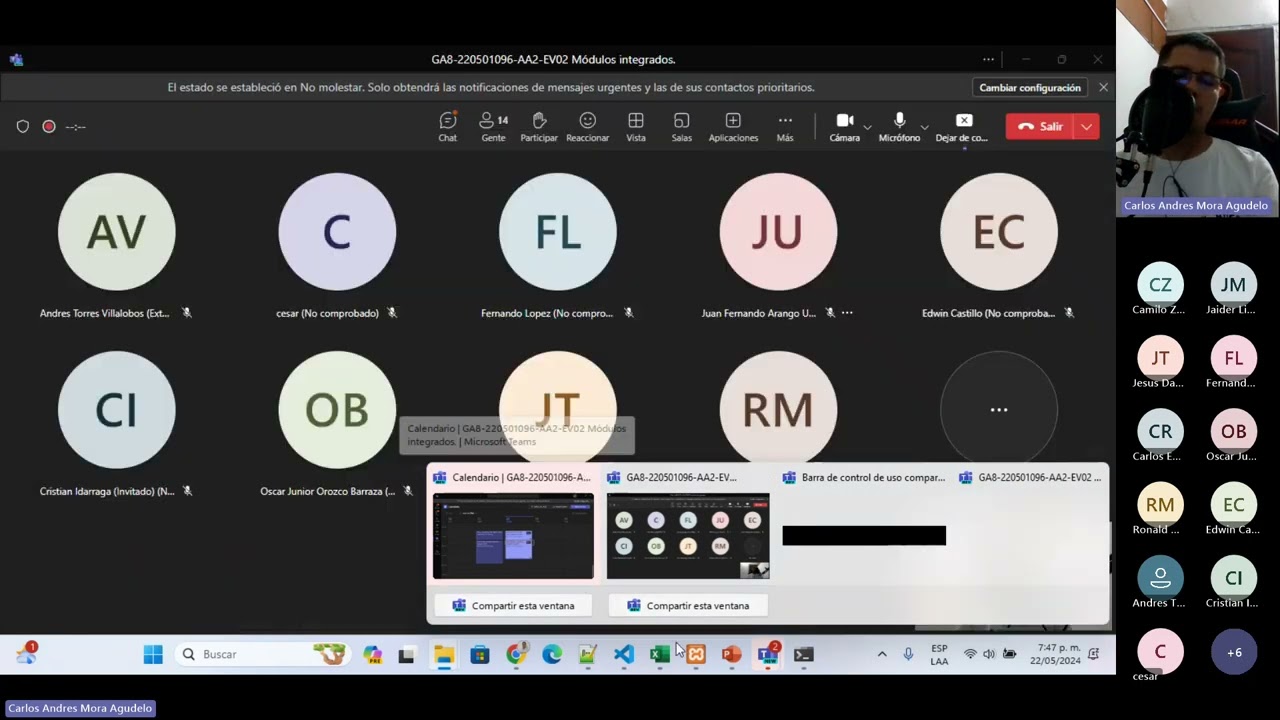Leave the meeting with Salir
Screen dimensions: 1280x720
click(1040, 127)
